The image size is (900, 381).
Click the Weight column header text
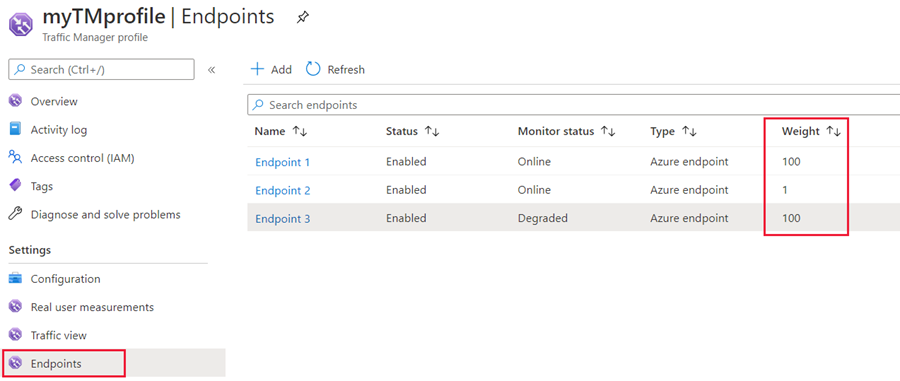(x=801, y=131)
